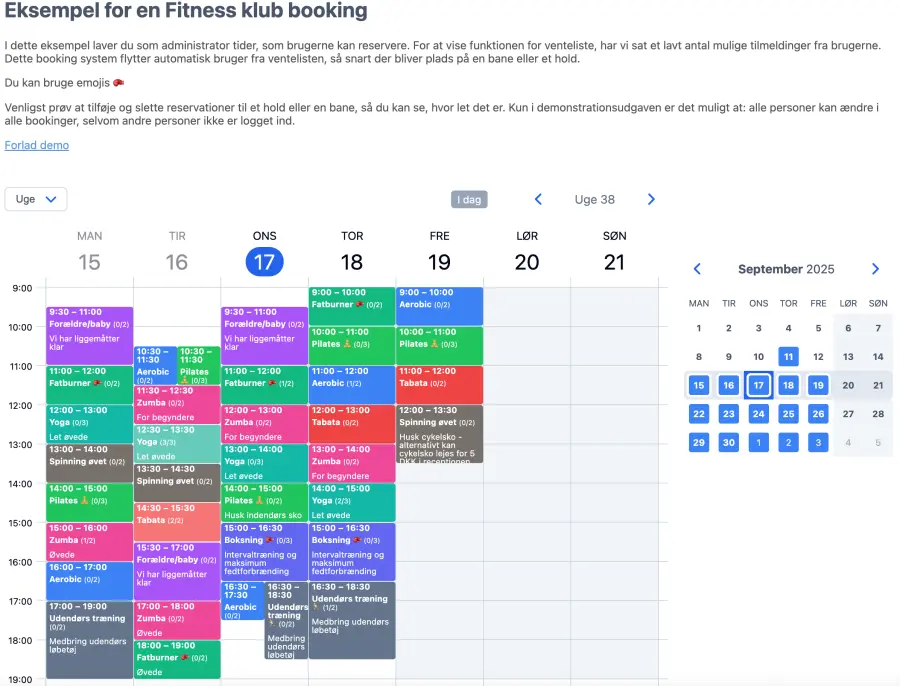Select September 30 in mini calendar
Screen dimensions: 900x686
click(x=729, y=442)
